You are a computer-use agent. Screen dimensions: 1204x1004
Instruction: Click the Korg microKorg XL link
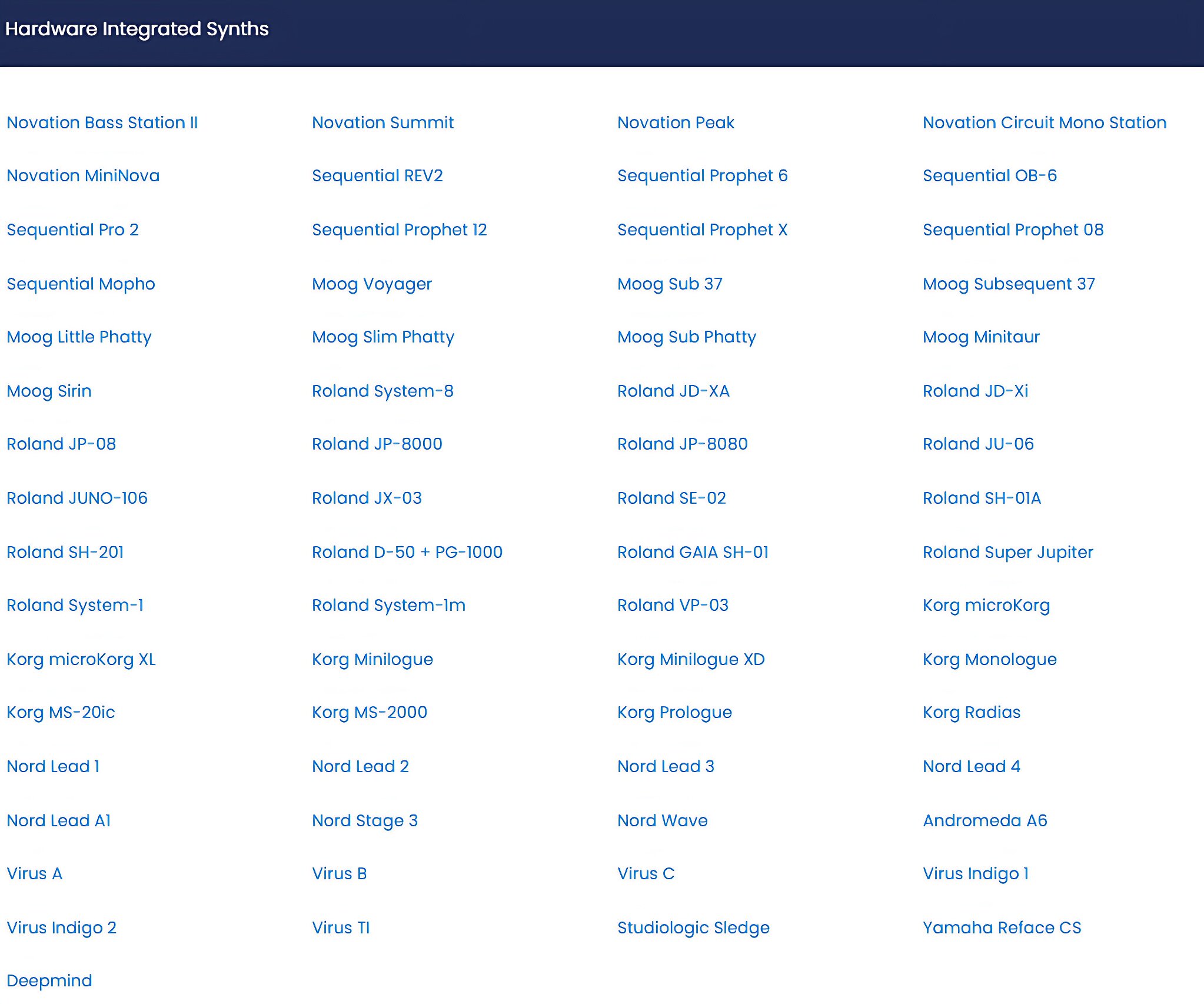click(81, 659)
